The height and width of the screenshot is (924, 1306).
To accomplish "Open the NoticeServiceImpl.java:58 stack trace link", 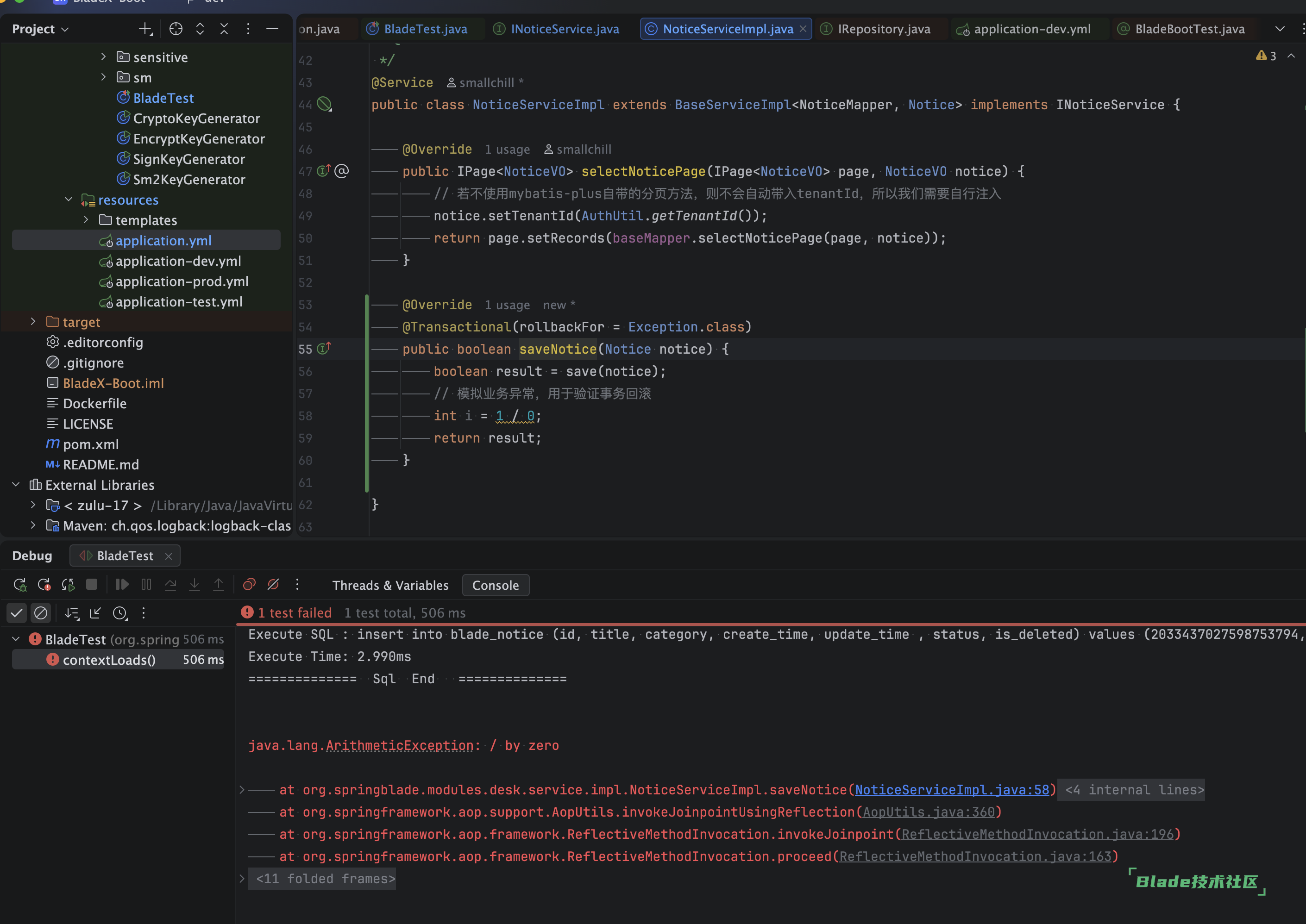I will (x=951, y=790).
